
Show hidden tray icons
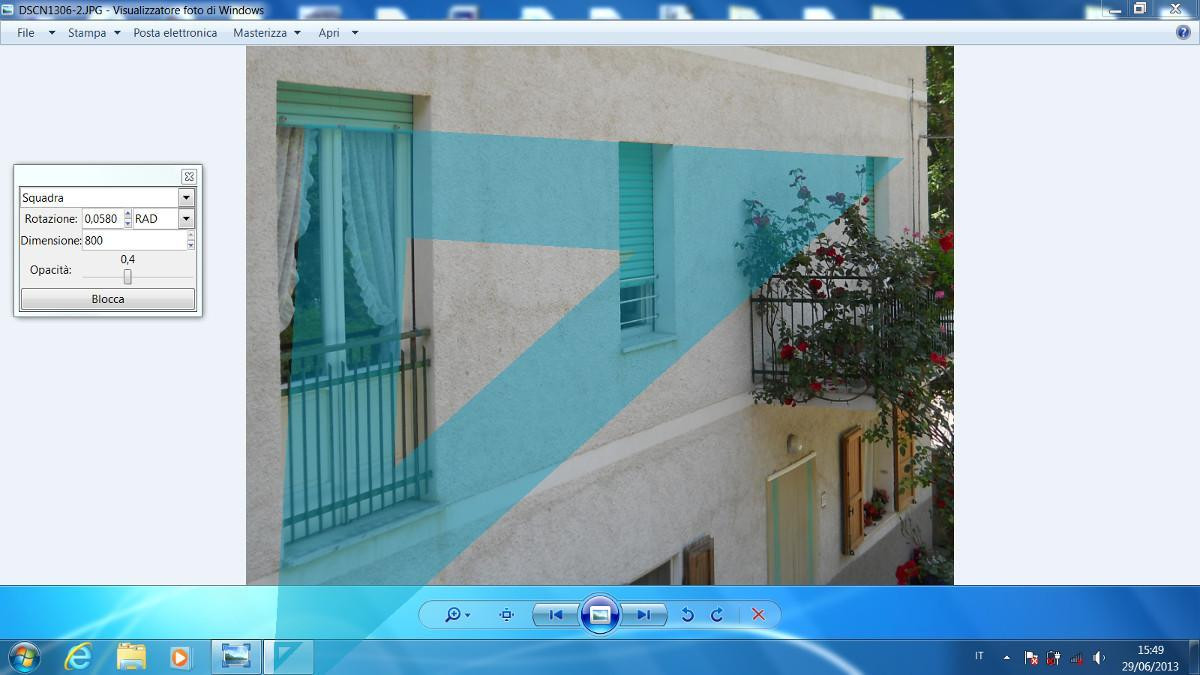pyautogui.click(x=1006, y=658)
